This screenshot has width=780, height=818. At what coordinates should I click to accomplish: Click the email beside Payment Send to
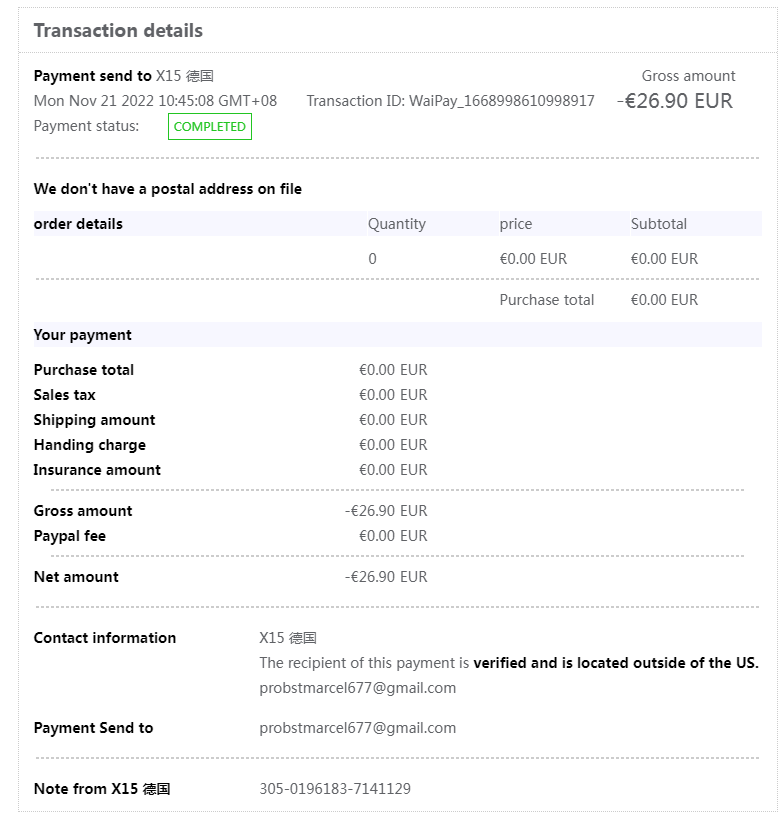pyautogui.click(x=357, y=728)
